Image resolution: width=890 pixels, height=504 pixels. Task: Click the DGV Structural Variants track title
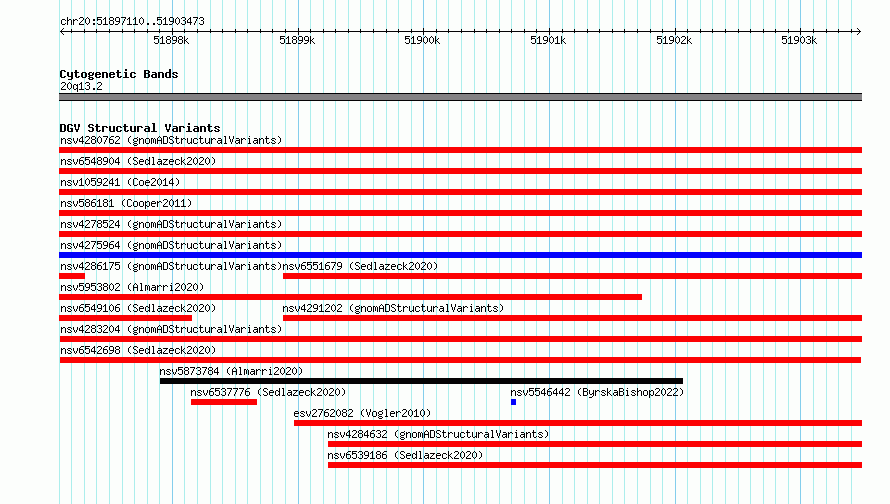(140, 128)
